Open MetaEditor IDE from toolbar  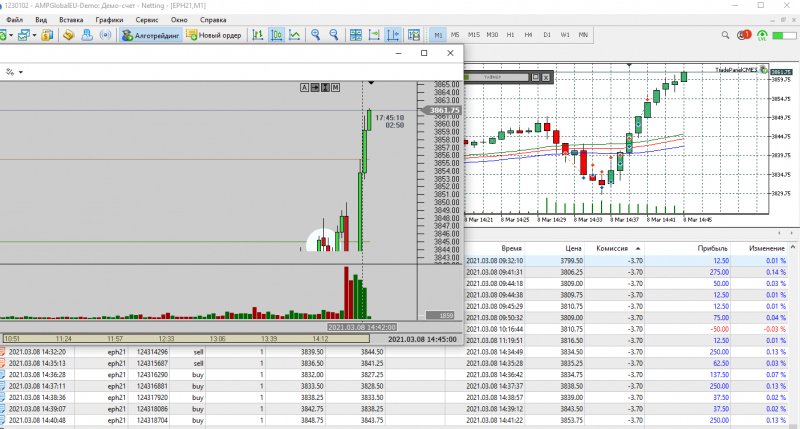(x=68, y=35)
